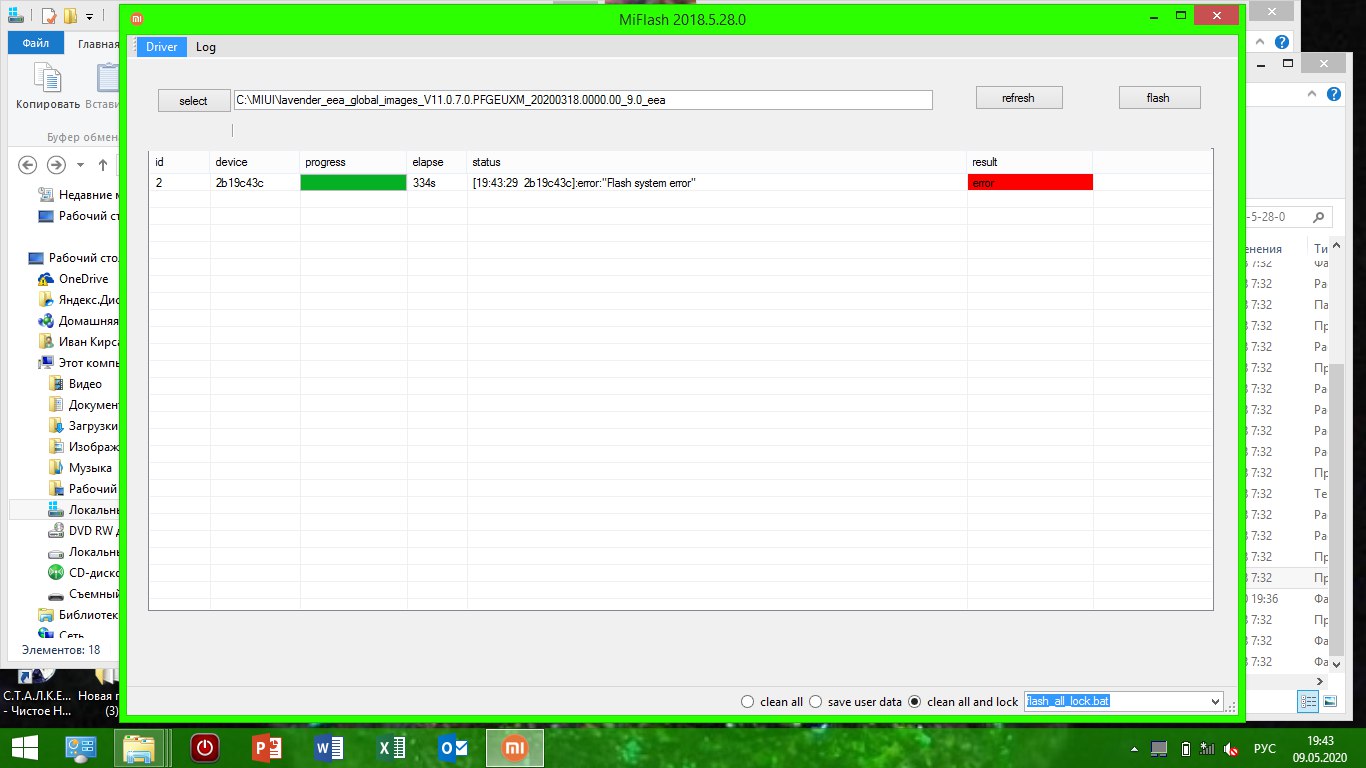Open the Log menu in MiFlash
This screenshot has width=1366, height=768.
pos(206,47)
